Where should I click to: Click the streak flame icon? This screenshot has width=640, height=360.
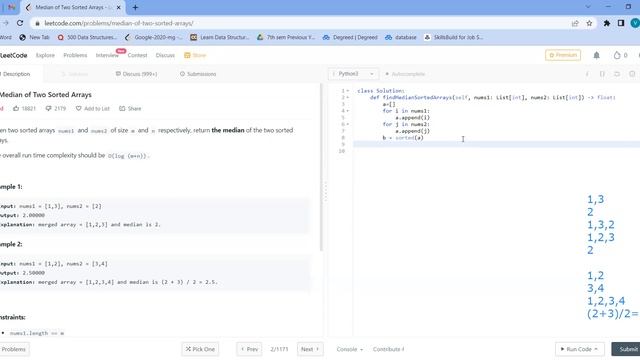(x=617, y=55)
